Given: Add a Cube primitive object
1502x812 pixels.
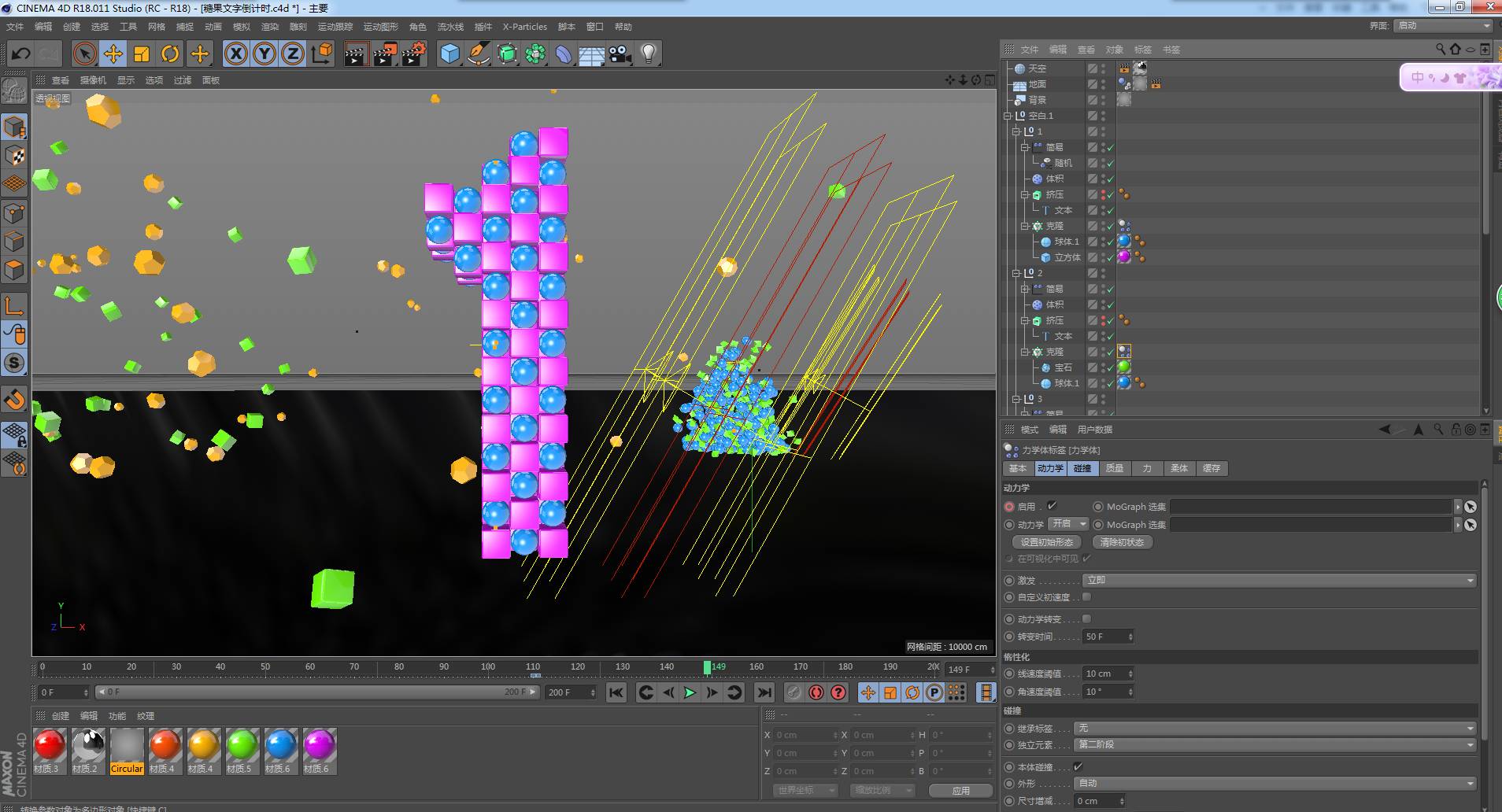Looking at the screenshot, I should tap(449, 54).
